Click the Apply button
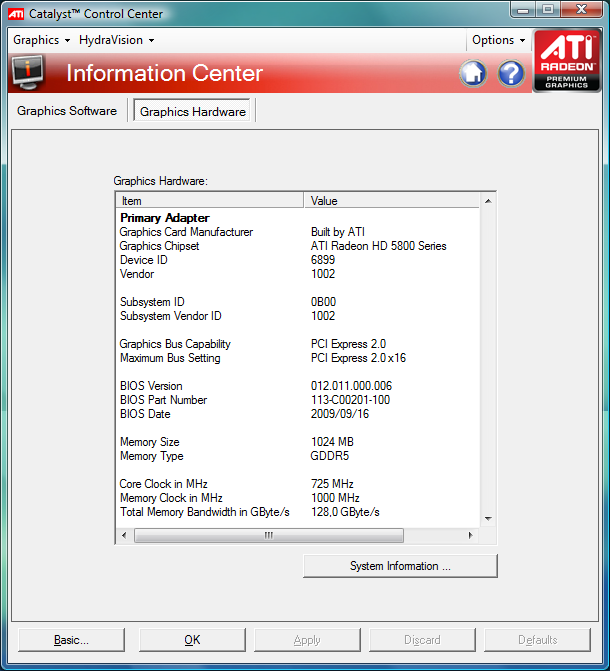The height and width of the screenshot is (671, 610). tap(307, 640)
